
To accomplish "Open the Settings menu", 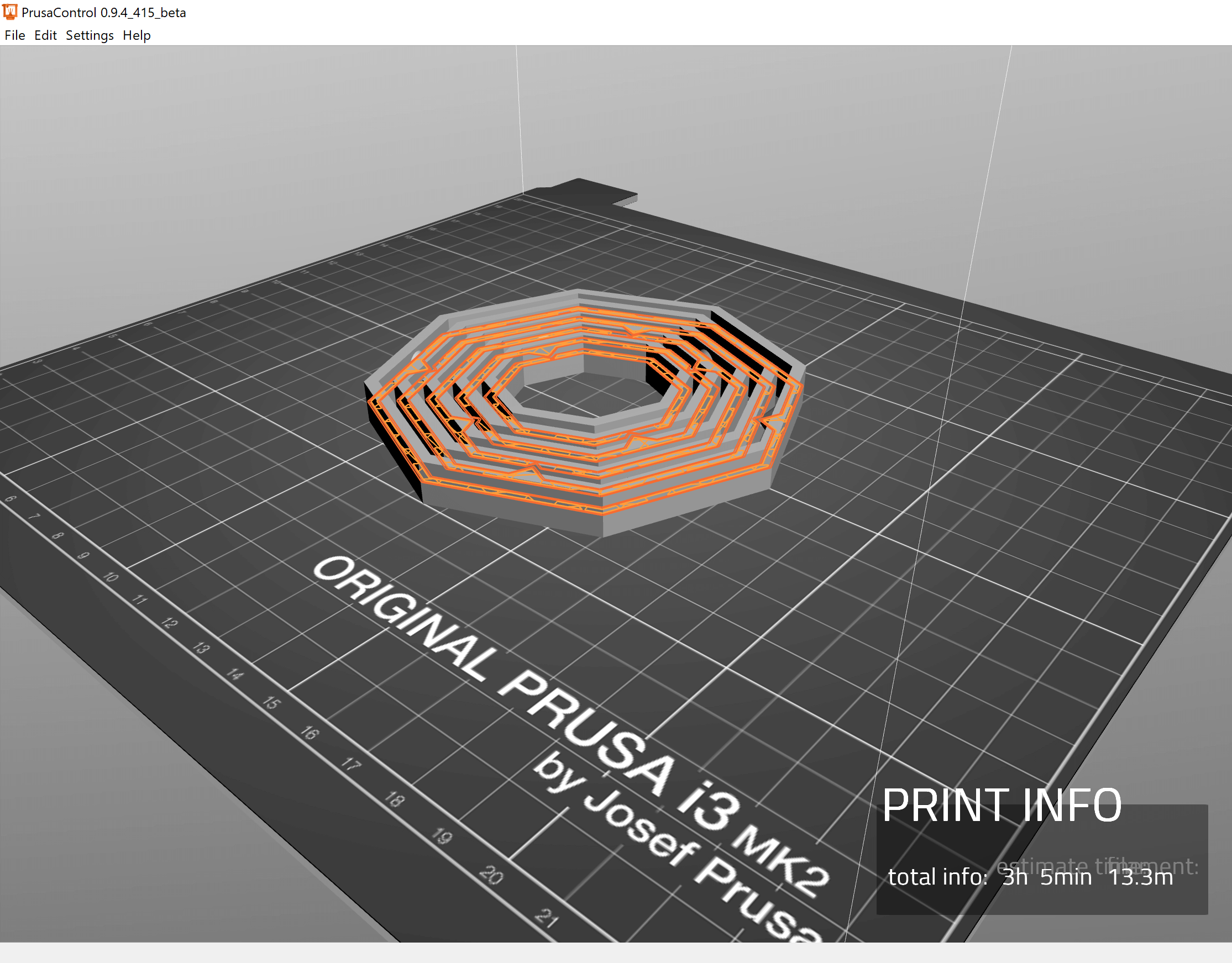I will tap(89, 35).
